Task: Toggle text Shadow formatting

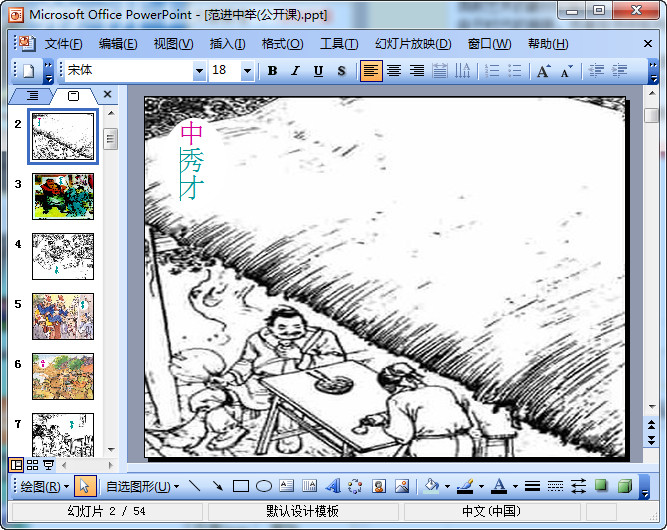Action: [341, 71]
